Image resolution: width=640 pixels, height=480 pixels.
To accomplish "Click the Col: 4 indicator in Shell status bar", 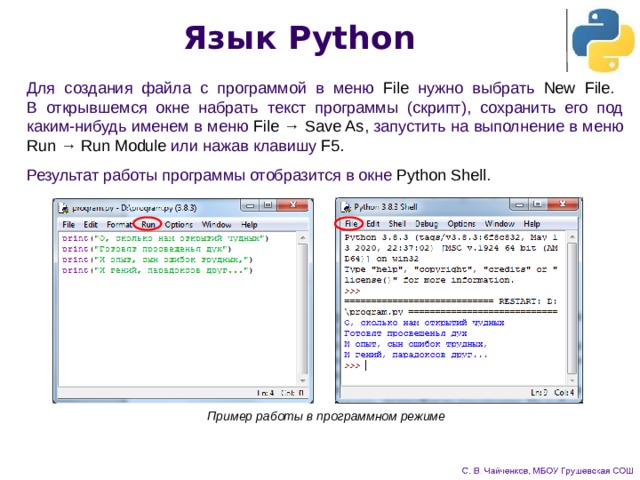I will click(564, 392).
